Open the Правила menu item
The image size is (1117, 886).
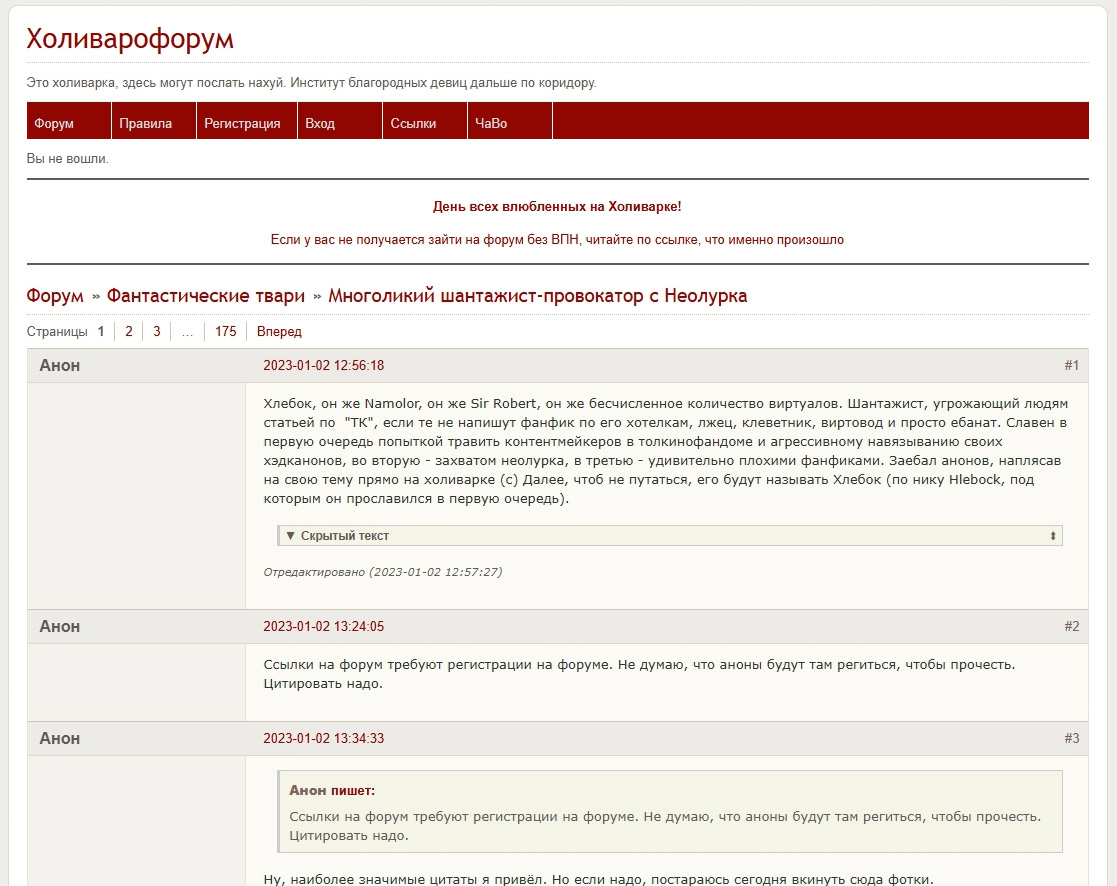click(x=145, y=124)
